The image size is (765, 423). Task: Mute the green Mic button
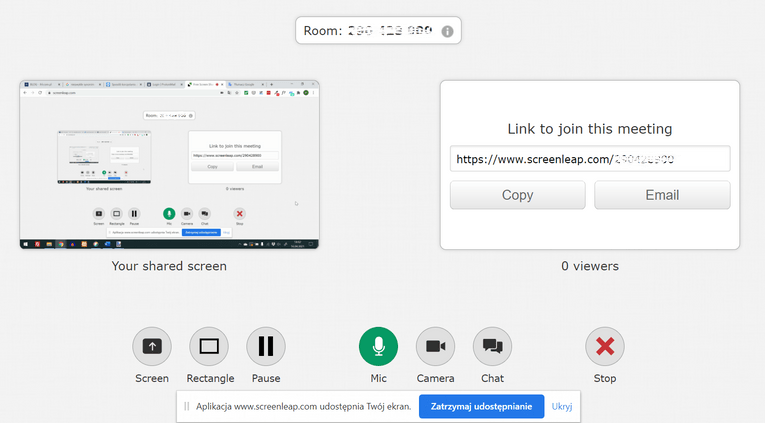click(378, 347)
